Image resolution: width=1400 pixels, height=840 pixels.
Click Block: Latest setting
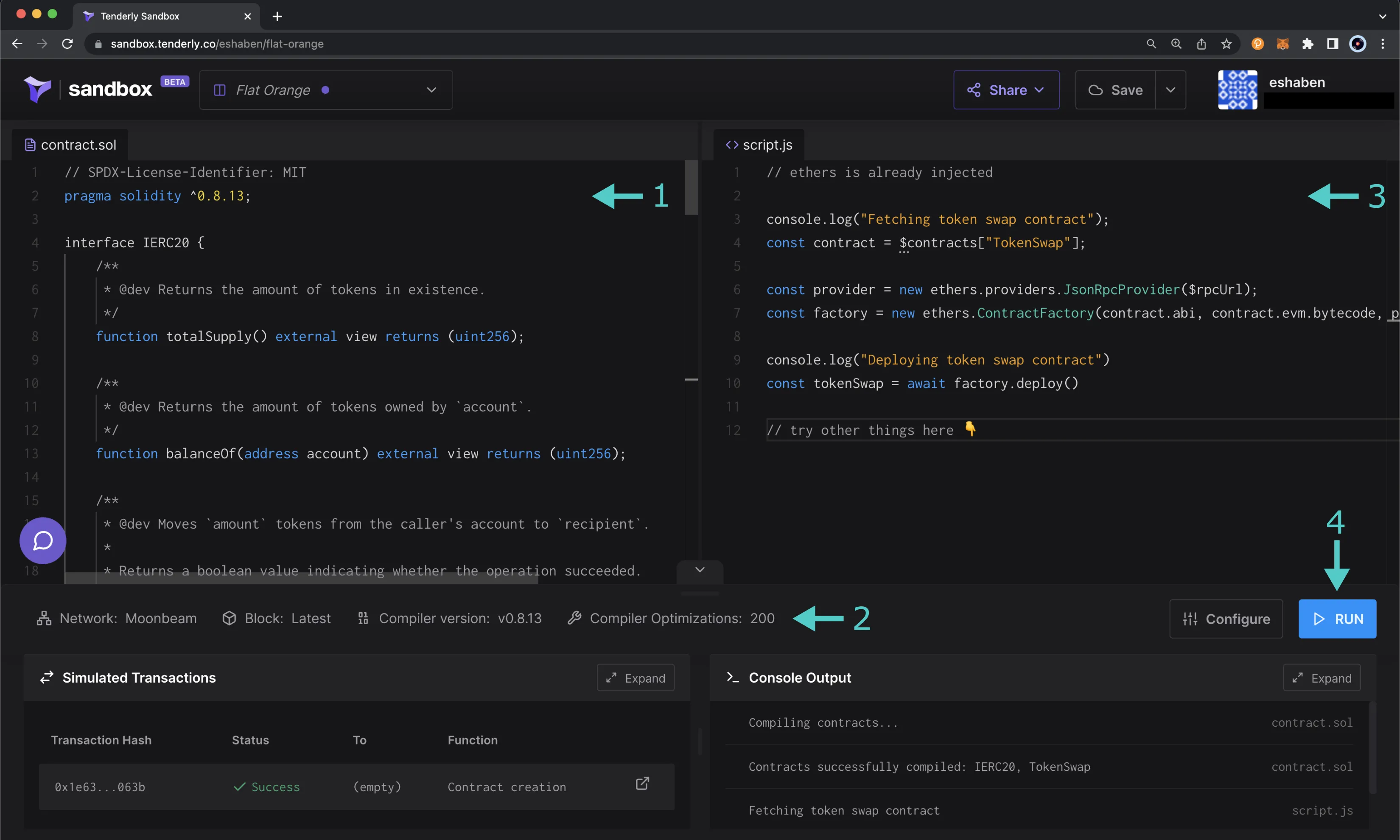pos(277,618)
